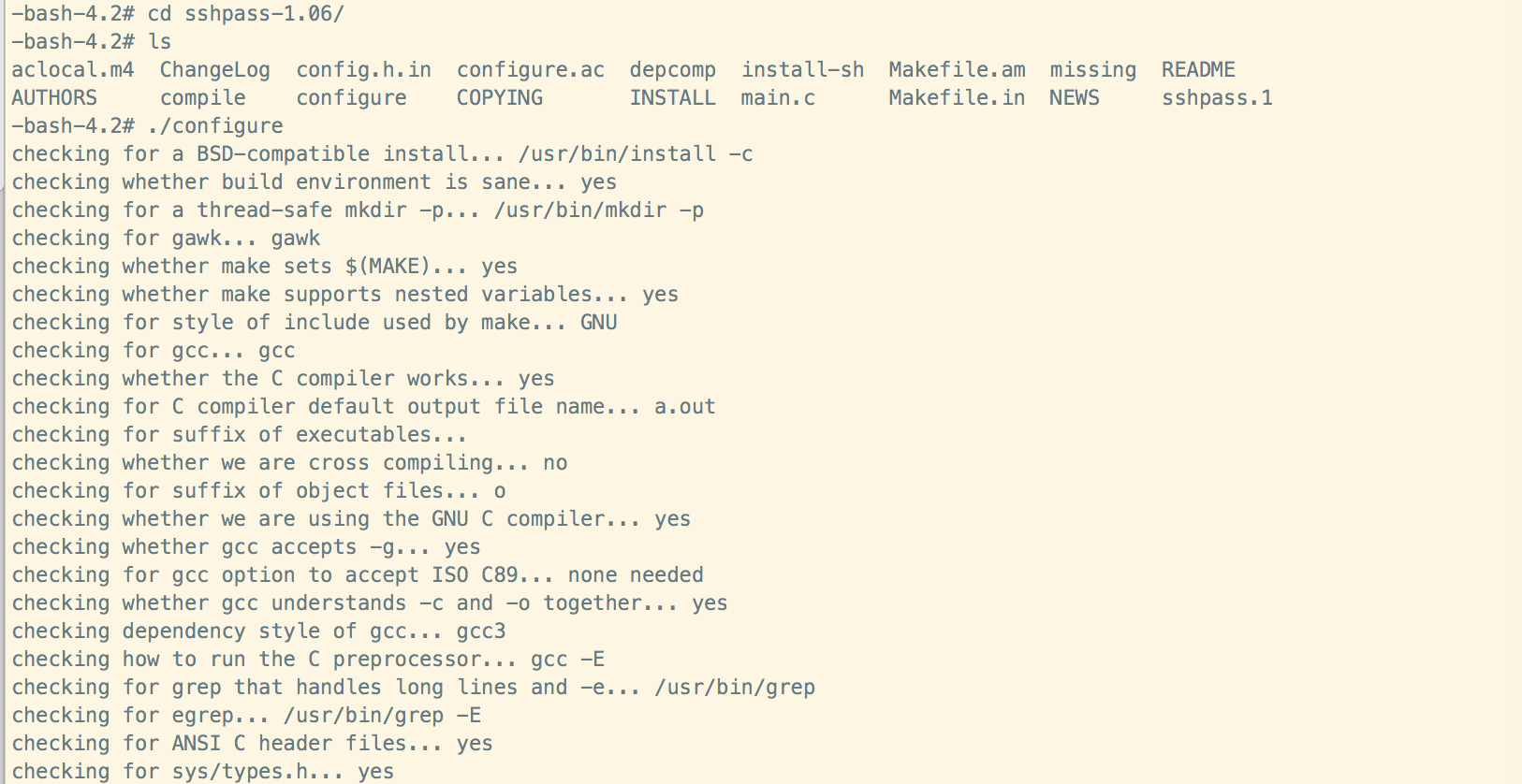1522x784 pixels.
Task: Select the 'none needed' result text
Action: [636, 575]
